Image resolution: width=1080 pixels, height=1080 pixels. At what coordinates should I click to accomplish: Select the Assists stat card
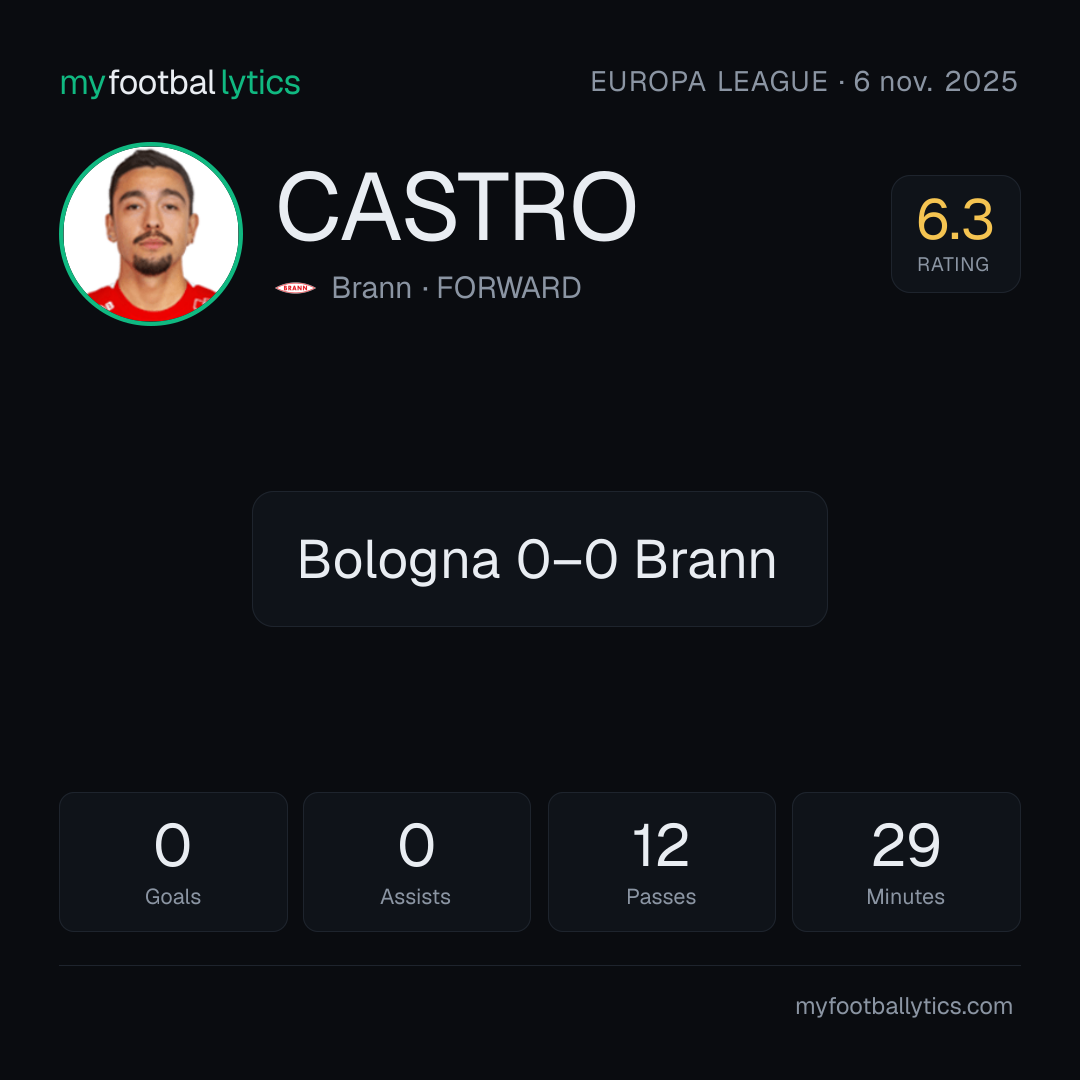click(x=417, y=862)
